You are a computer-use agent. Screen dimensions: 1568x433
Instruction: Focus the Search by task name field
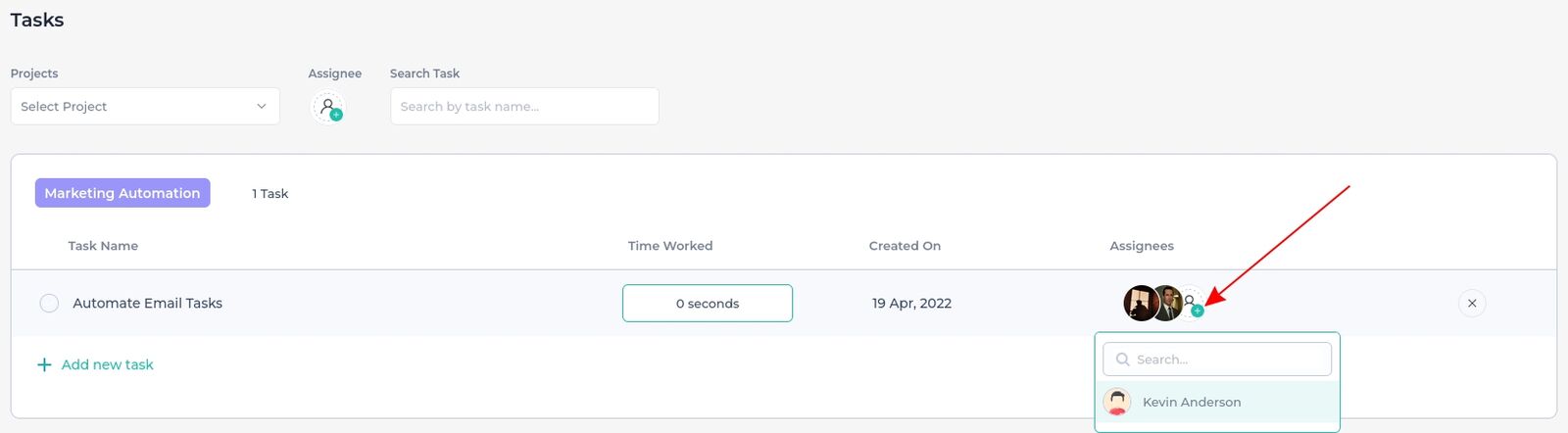524,106
